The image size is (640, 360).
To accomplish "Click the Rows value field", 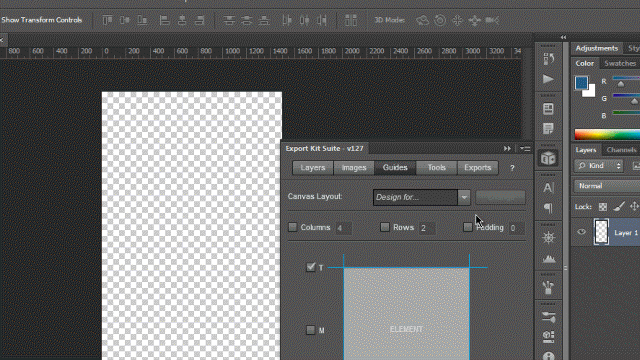I will [x=427, y=228].
